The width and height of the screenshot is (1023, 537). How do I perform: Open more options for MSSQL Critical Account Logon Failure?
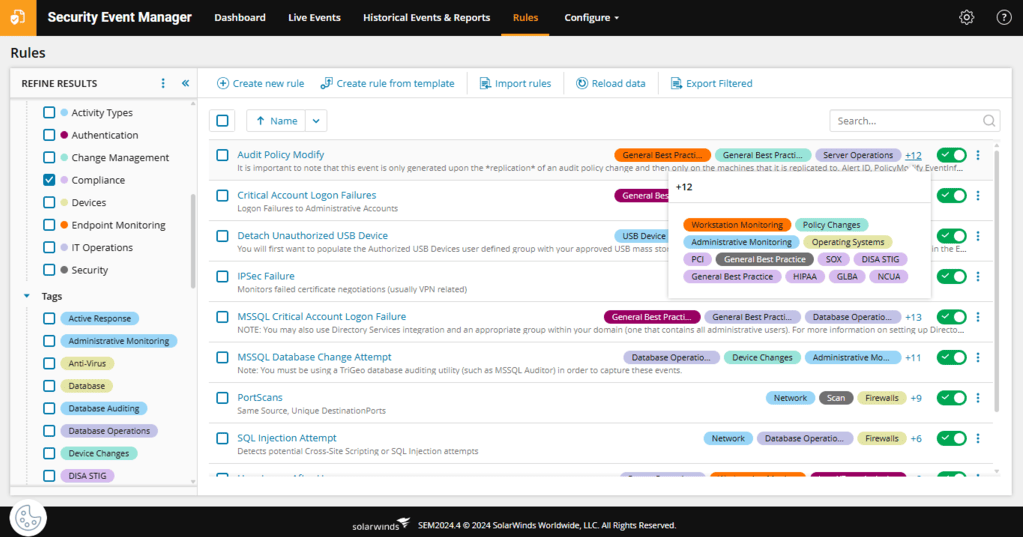coord(977,316)
